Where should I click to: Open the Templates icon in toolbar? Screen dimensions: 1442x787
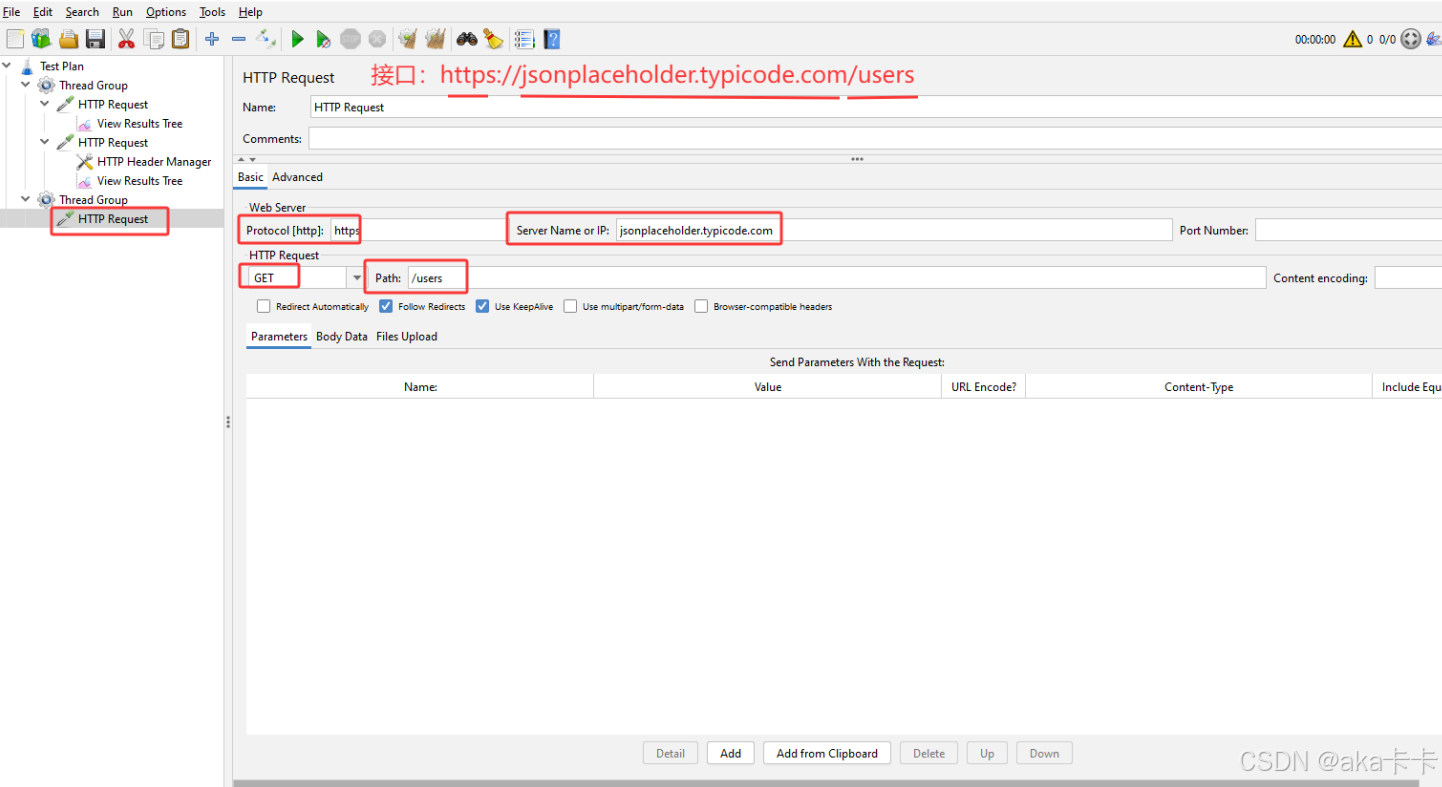[x=41, y=39]
